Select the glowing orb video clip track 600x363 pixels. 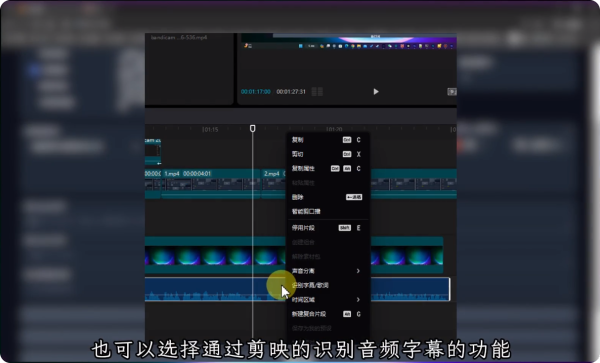(x=215, y=255)
